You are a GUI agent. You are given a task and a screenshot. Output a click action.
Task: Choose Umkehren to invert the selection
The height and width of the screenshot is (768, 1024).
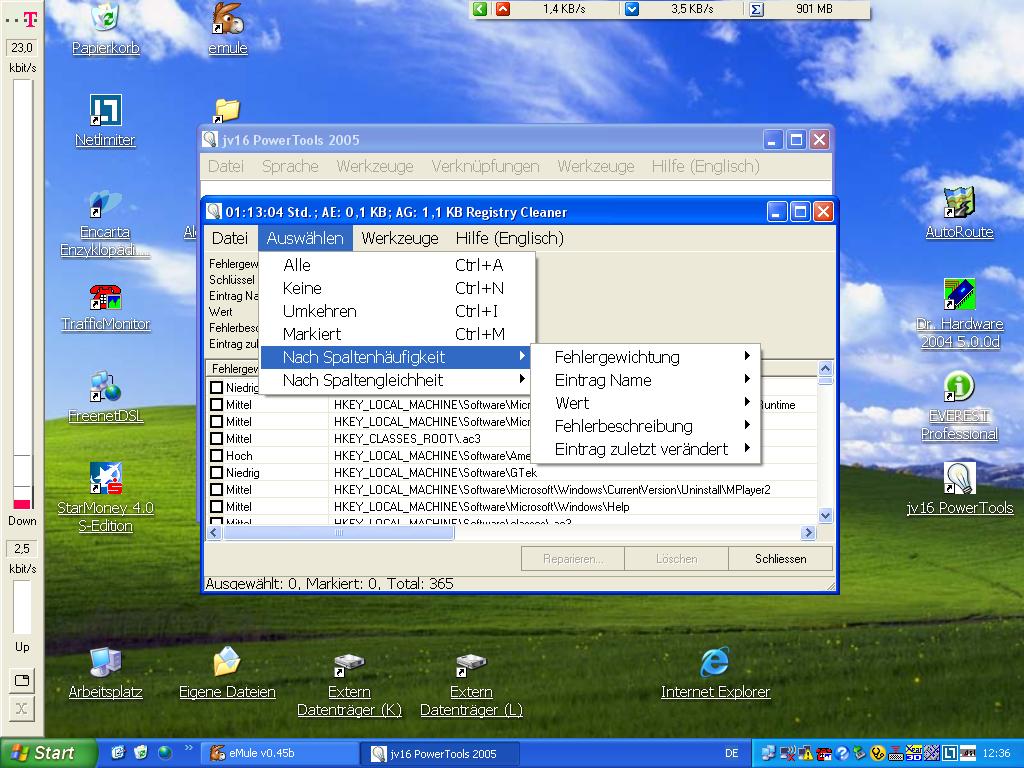[x=397, y=311]
